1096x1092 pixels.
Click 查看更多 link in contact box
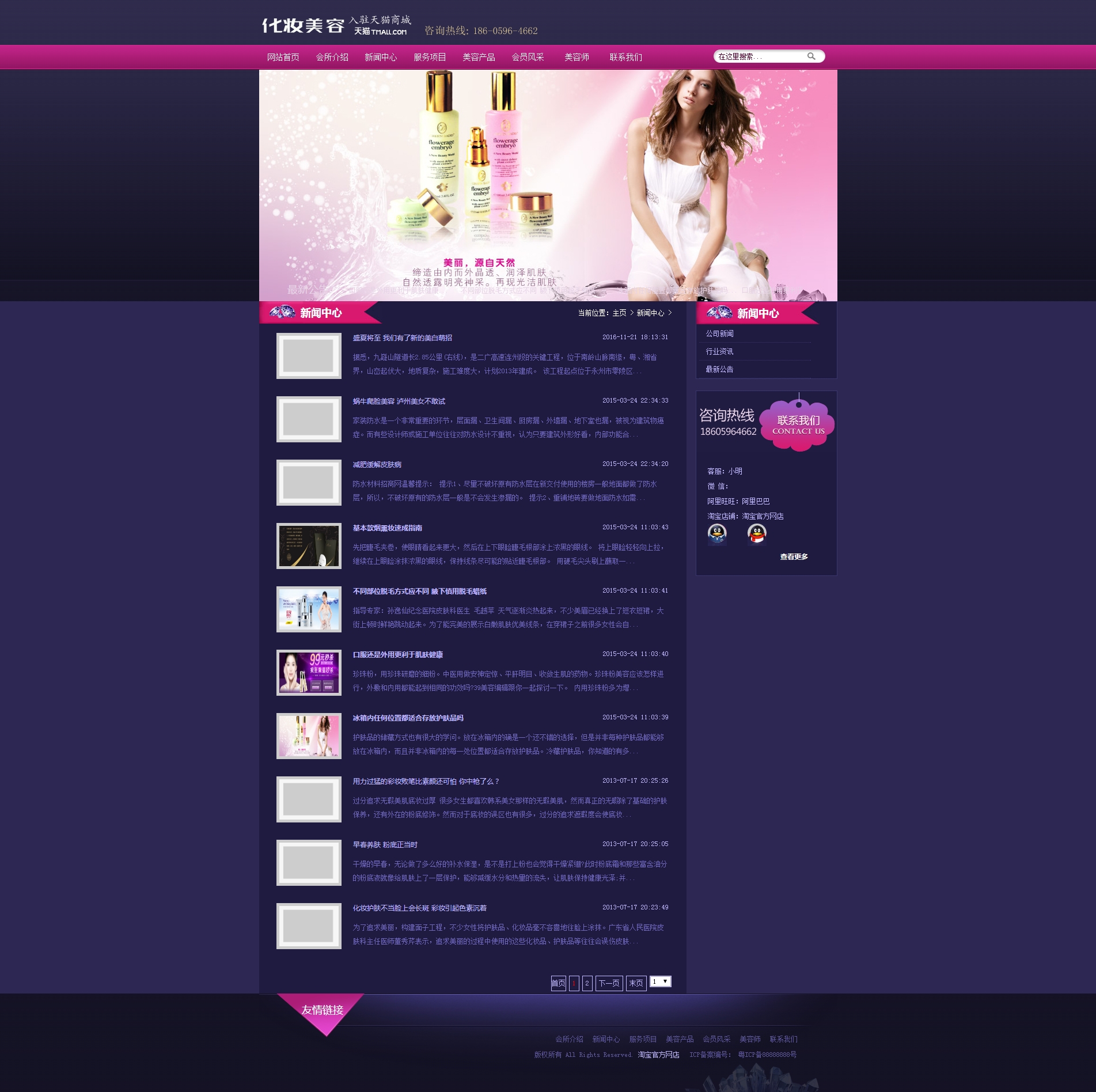(794, 557)
